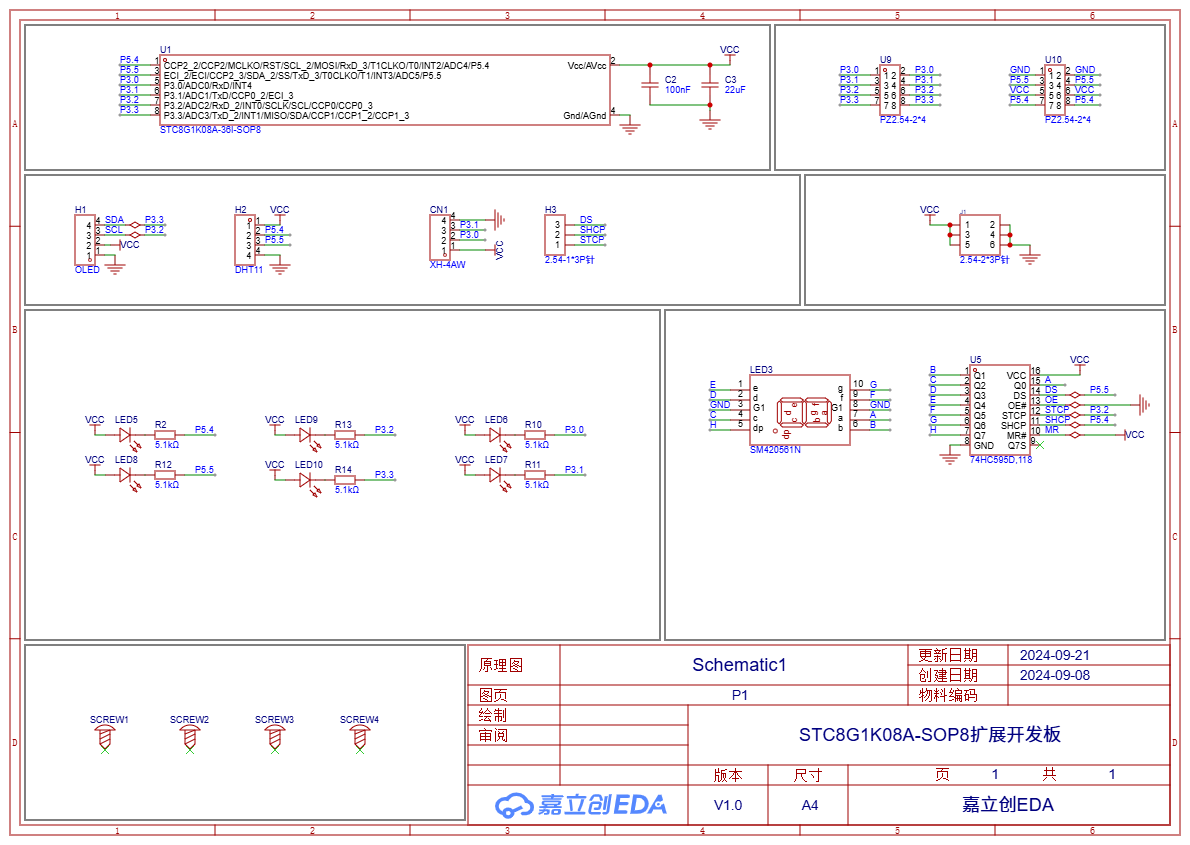The width and height of the screenshot is (1190, 845).
Task: Click the 审阅 field label
Action: [493, 736]
